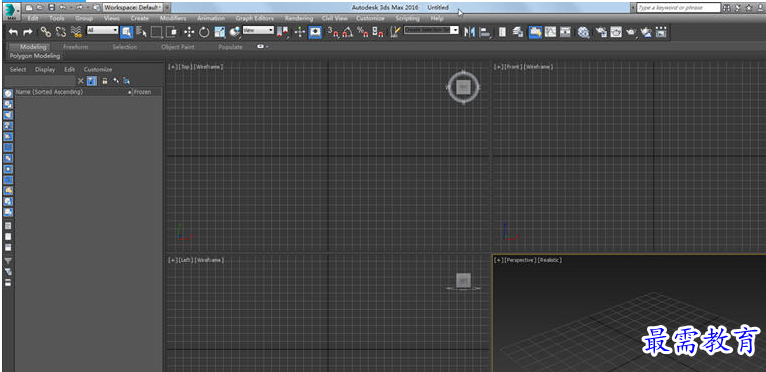Open the selection filter All dropdown
The height and width of the screenshot is (372, 766).
pyautogui.click(x=103, y=30)
